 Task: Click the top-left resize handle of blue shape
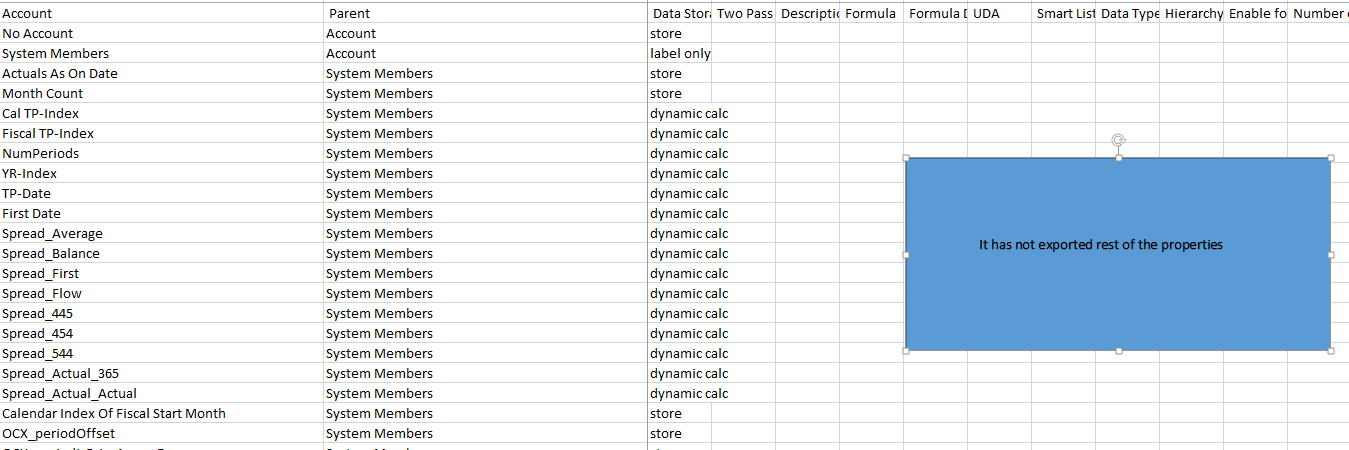[906, 158]
